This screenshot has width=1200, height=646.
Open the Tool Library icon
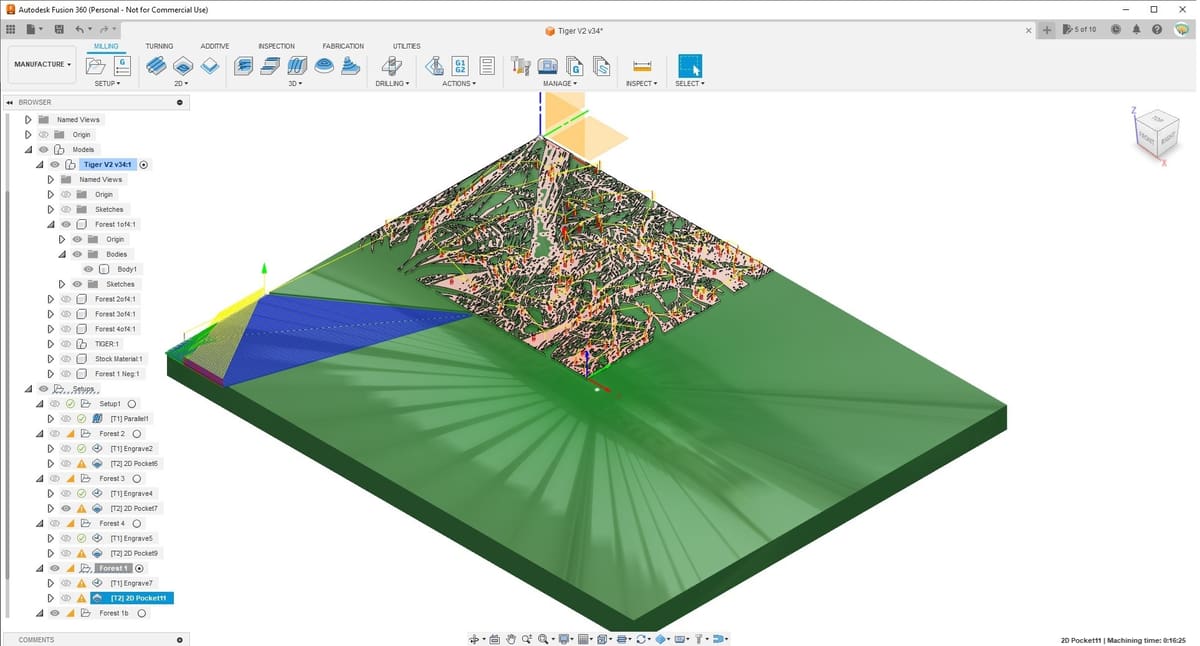[x=520, y=66]
